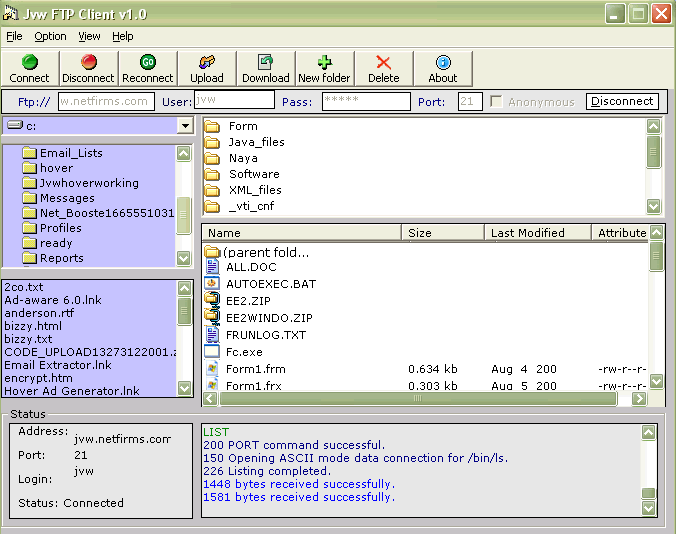Image resolution: width=676 pixels, height=534 pixels.
Task: Click the About info icon
Action: tap(443, 62)
